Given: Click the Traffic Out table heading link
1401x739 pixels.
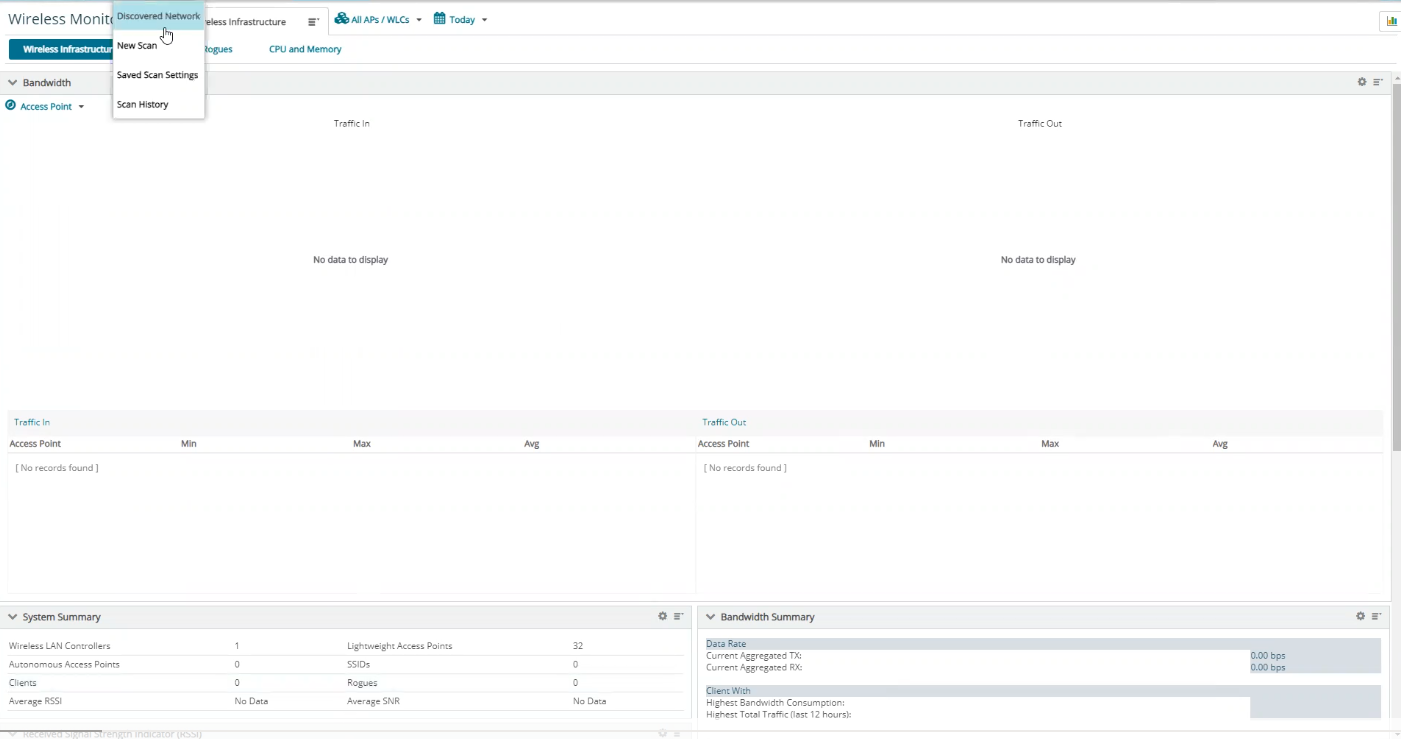Looking at the screenshot, I should coord(724,423).
